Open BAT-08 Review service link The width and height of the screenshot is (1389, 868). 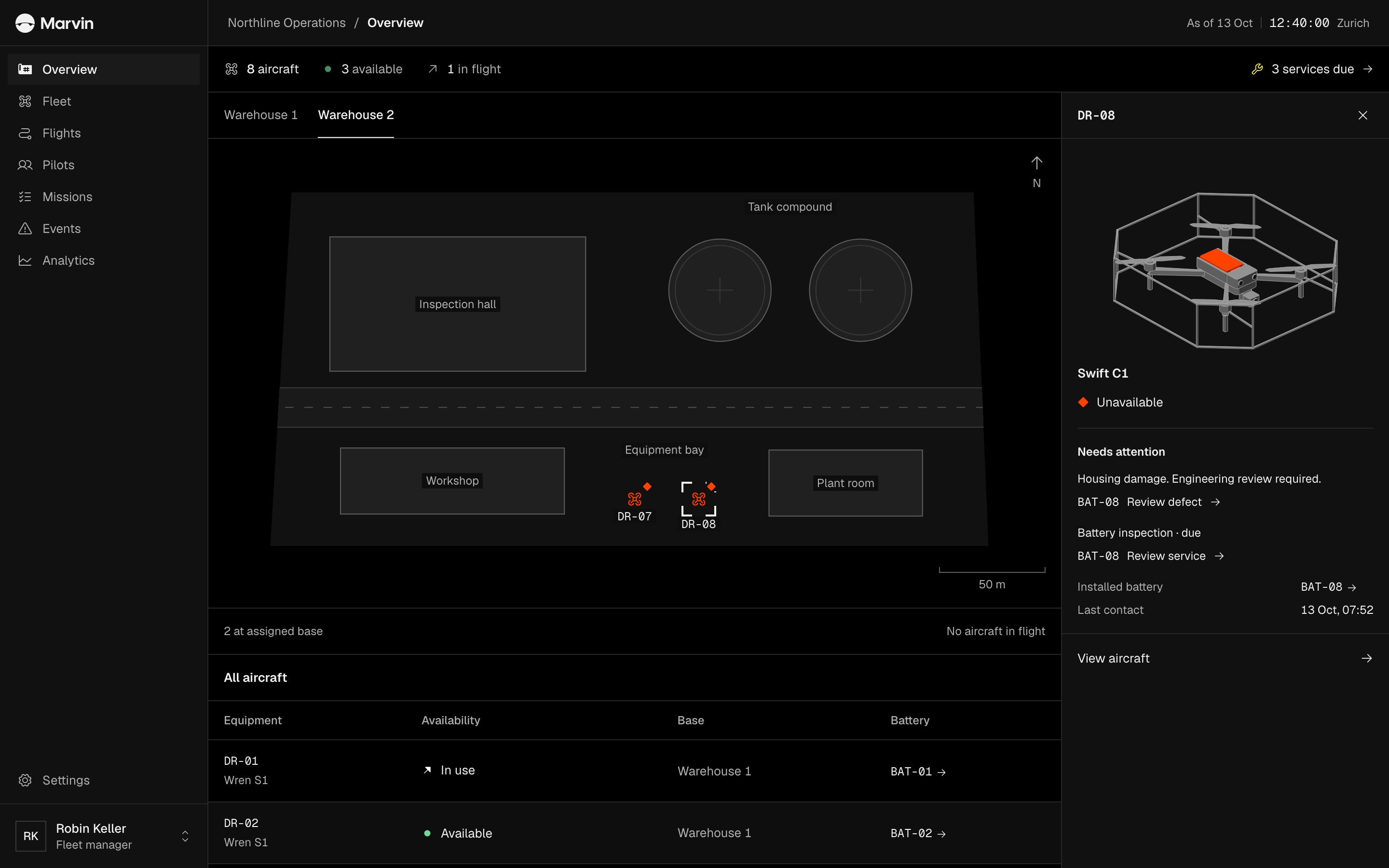pos(1151,556)
